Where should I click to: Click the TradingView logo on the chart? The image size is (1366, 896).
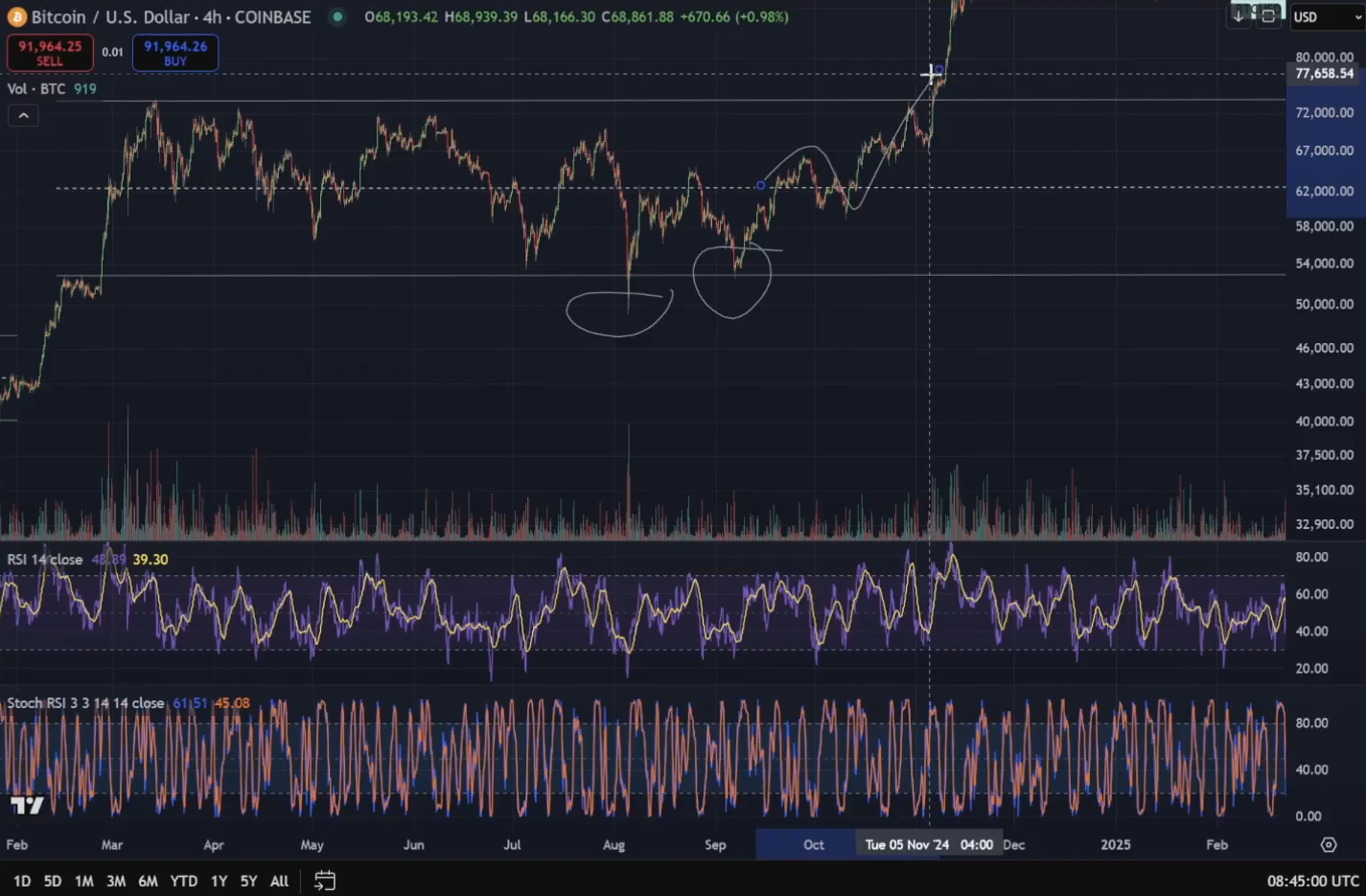(27, 805)
